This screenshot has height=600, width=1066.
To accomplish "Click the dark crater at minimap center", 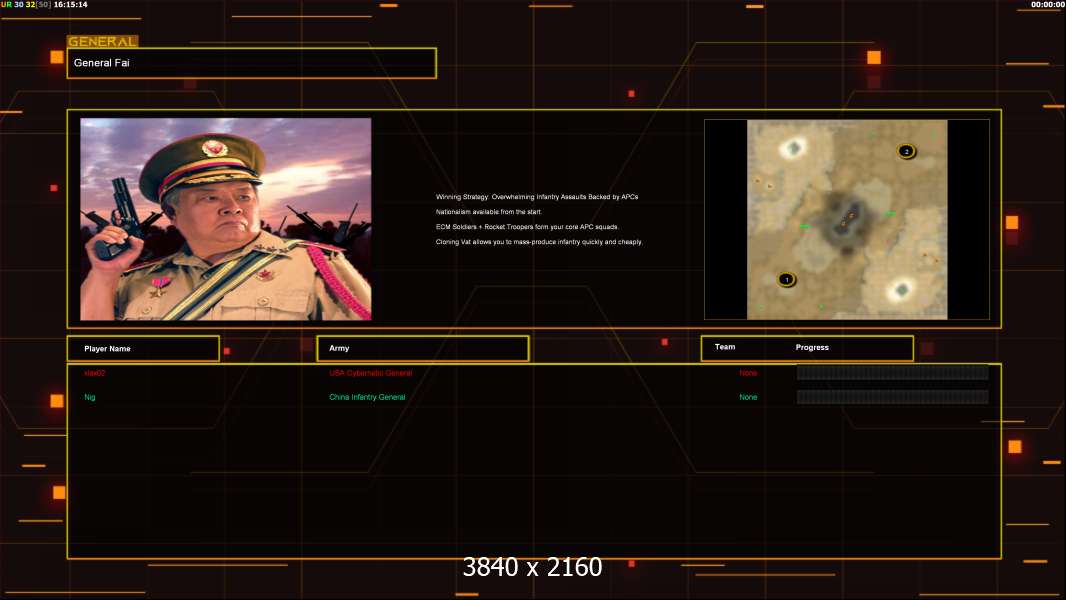I will 840,223.
